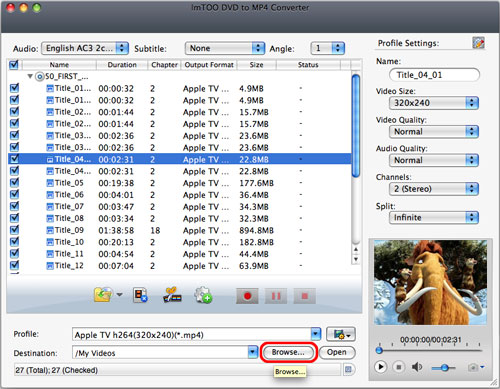Uncheck the Title_07 row checkbox
Image resolution: width=500 pixels, height=389 pixels.
point(14,206)
